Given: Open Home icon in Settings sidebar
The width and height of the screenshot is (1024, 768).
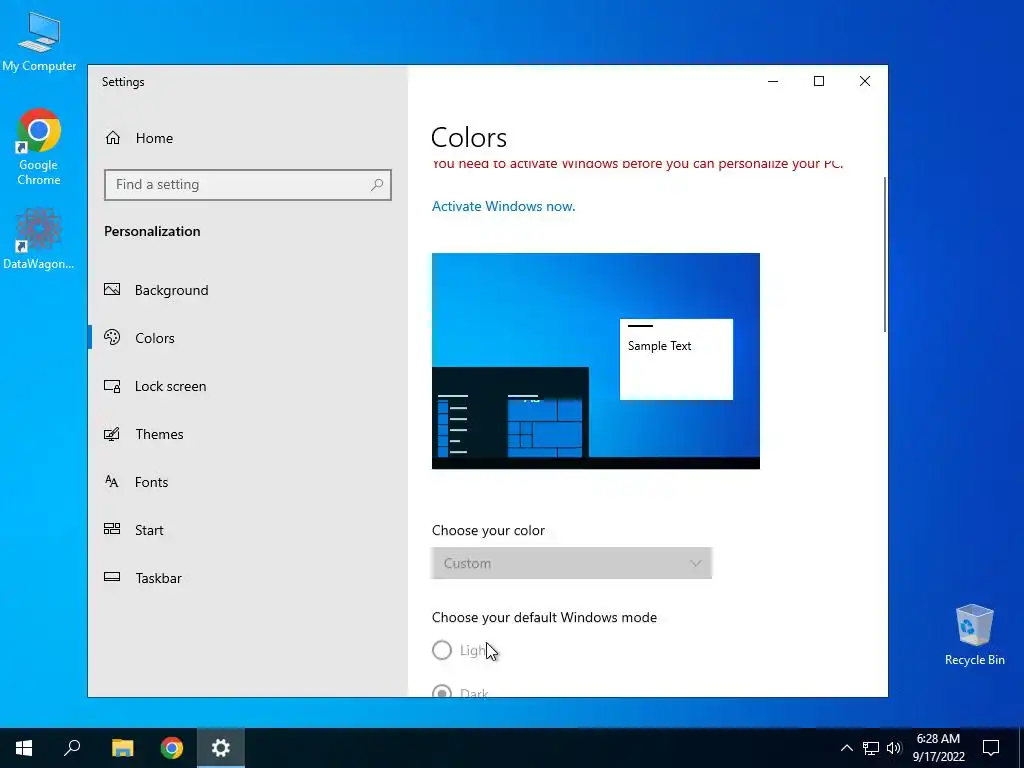Looking at the screenshot, I should tap(113, 138).
